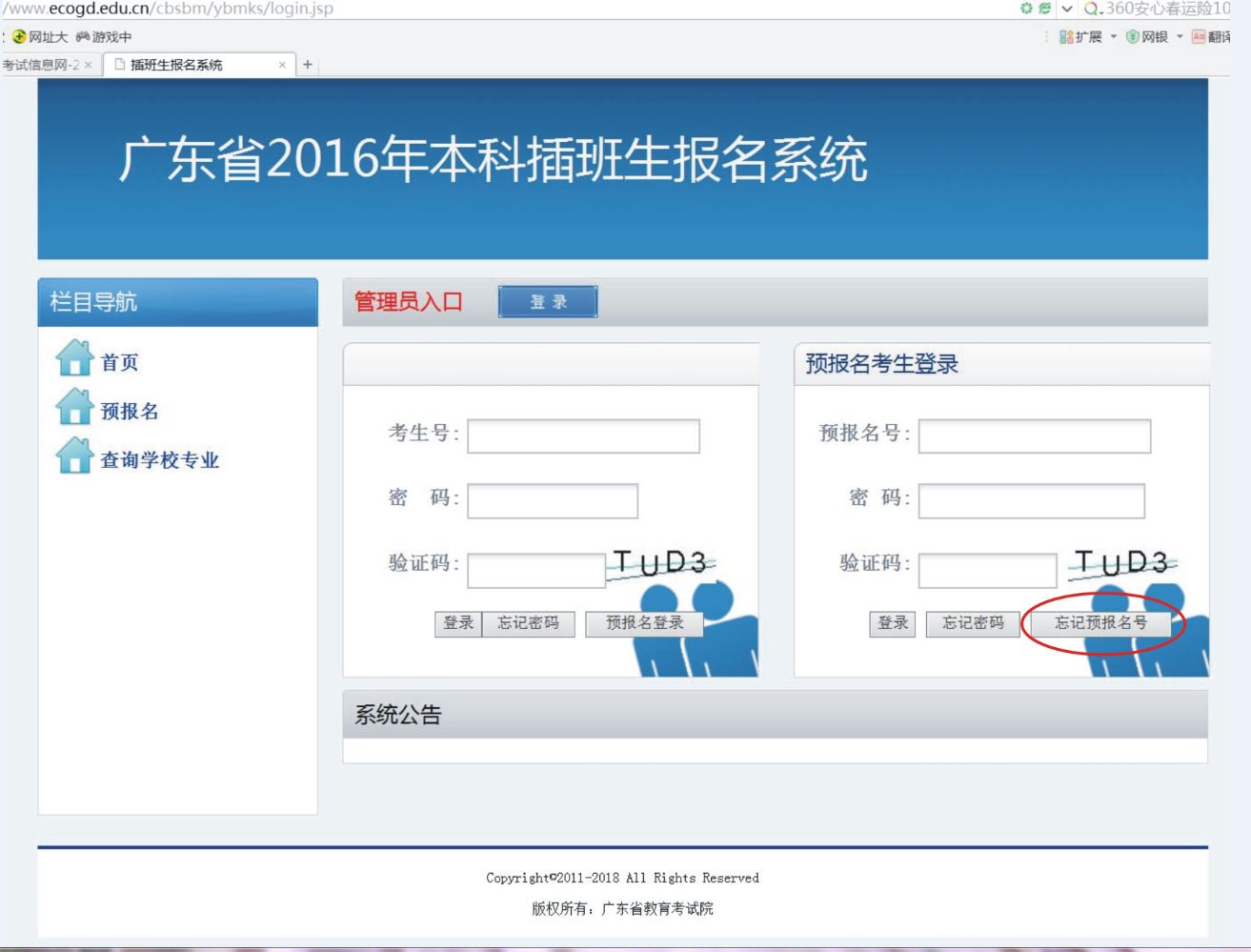Click the 首页 home icon in sidebar
Screen dimensions: 1251x952
click(74, 359)
